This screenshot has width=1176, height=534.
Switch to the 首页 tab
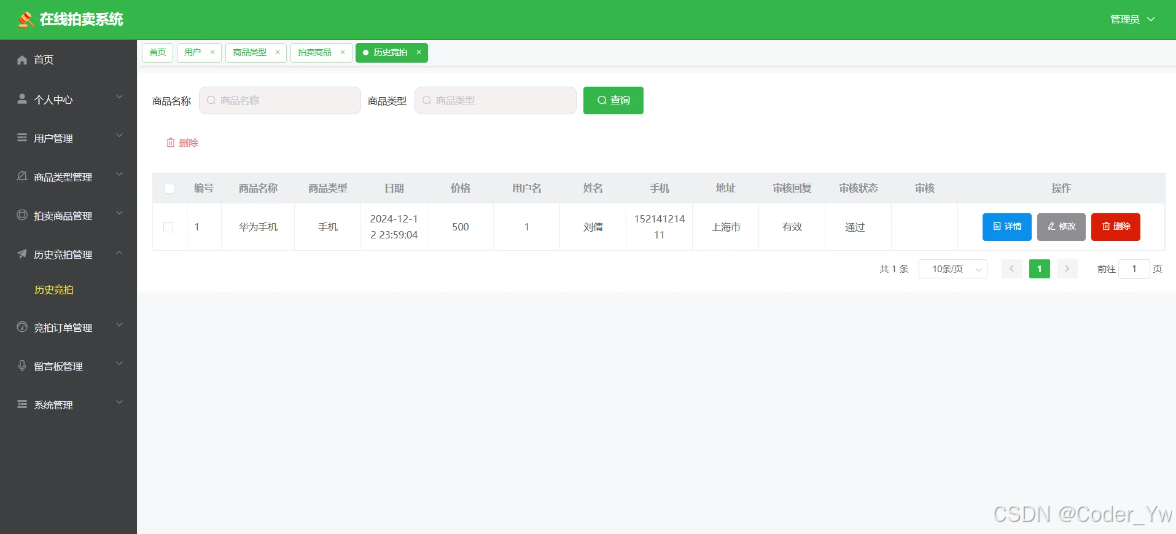158,52
